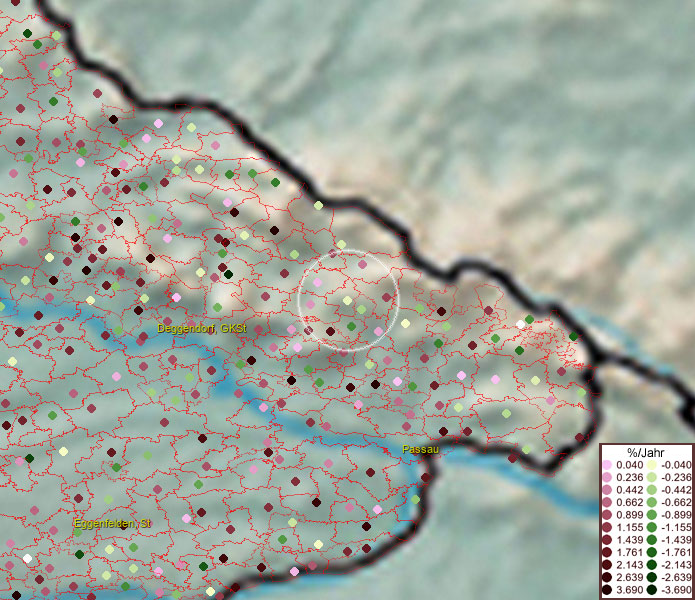Select the 1.439 legend color dot
The width and height of the screenshot is (695, 600).
[x=607, y=540]
